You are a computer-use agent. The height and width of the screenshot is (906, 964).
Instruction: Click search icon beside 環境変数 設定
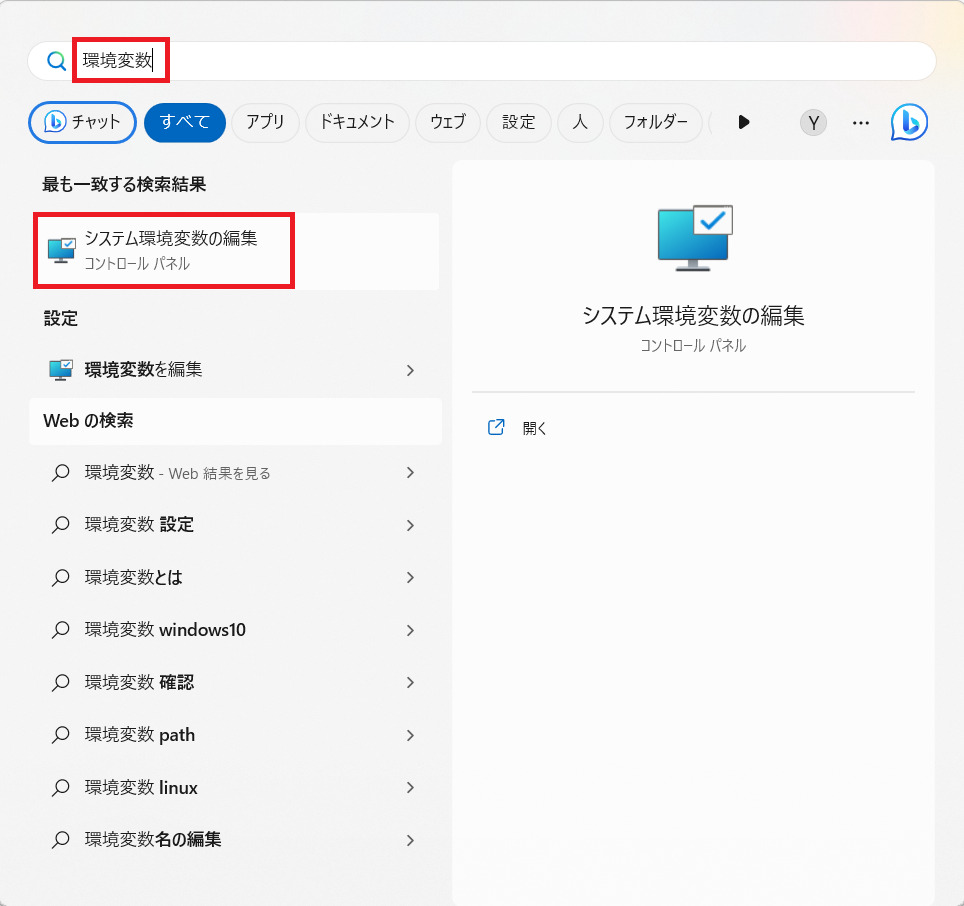[60, 525]
